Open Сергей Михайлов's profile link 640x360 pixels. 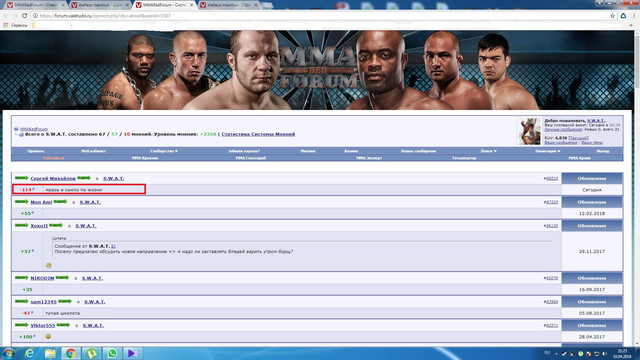[x=53, y=178]
